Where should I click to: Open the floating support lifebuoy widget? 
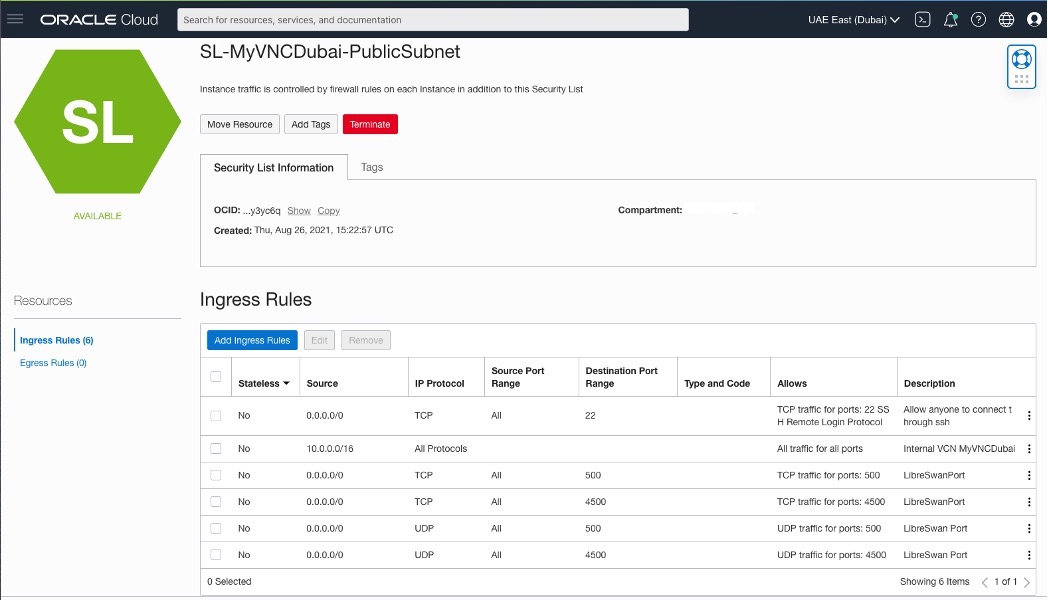click(x=1021, y=59)
